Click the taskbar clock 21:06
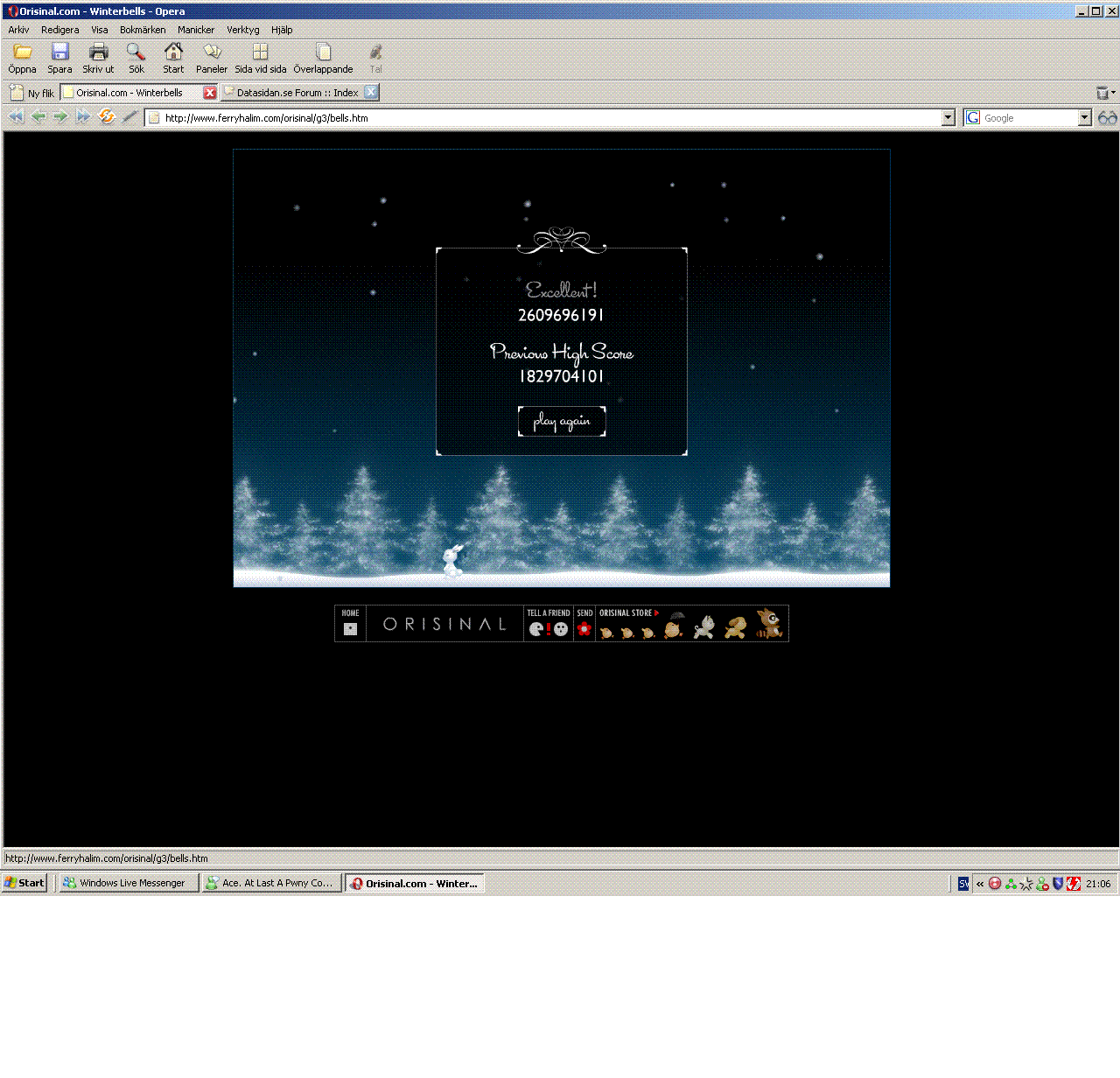 [x=1098, y=884]
